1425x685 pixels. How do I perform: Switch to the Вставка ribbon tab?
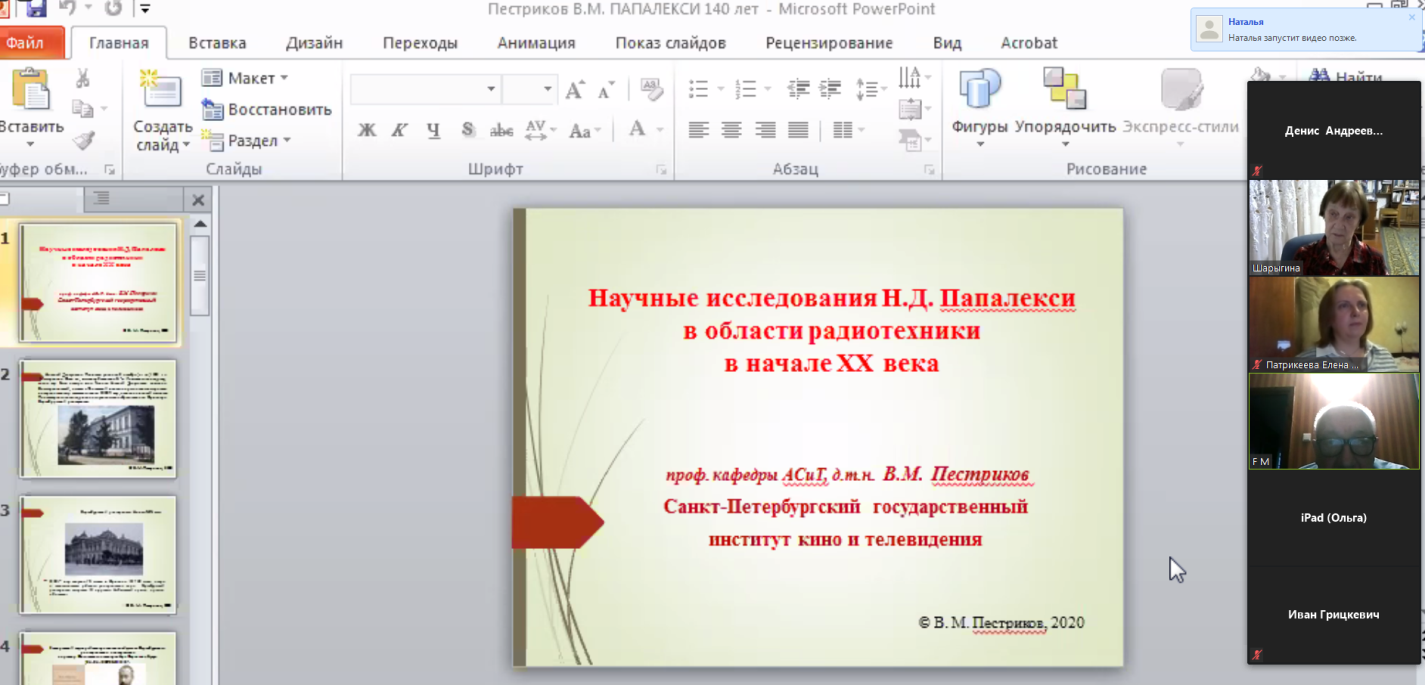pyautogui.click(x=217, y=43)
